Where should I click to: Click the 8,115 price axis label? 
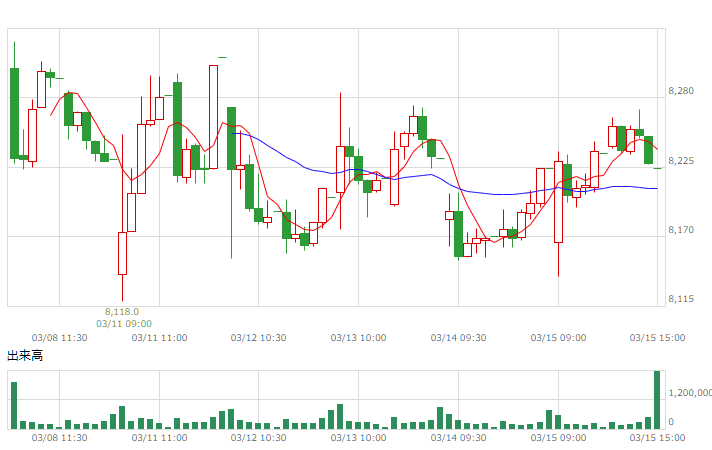681,299
